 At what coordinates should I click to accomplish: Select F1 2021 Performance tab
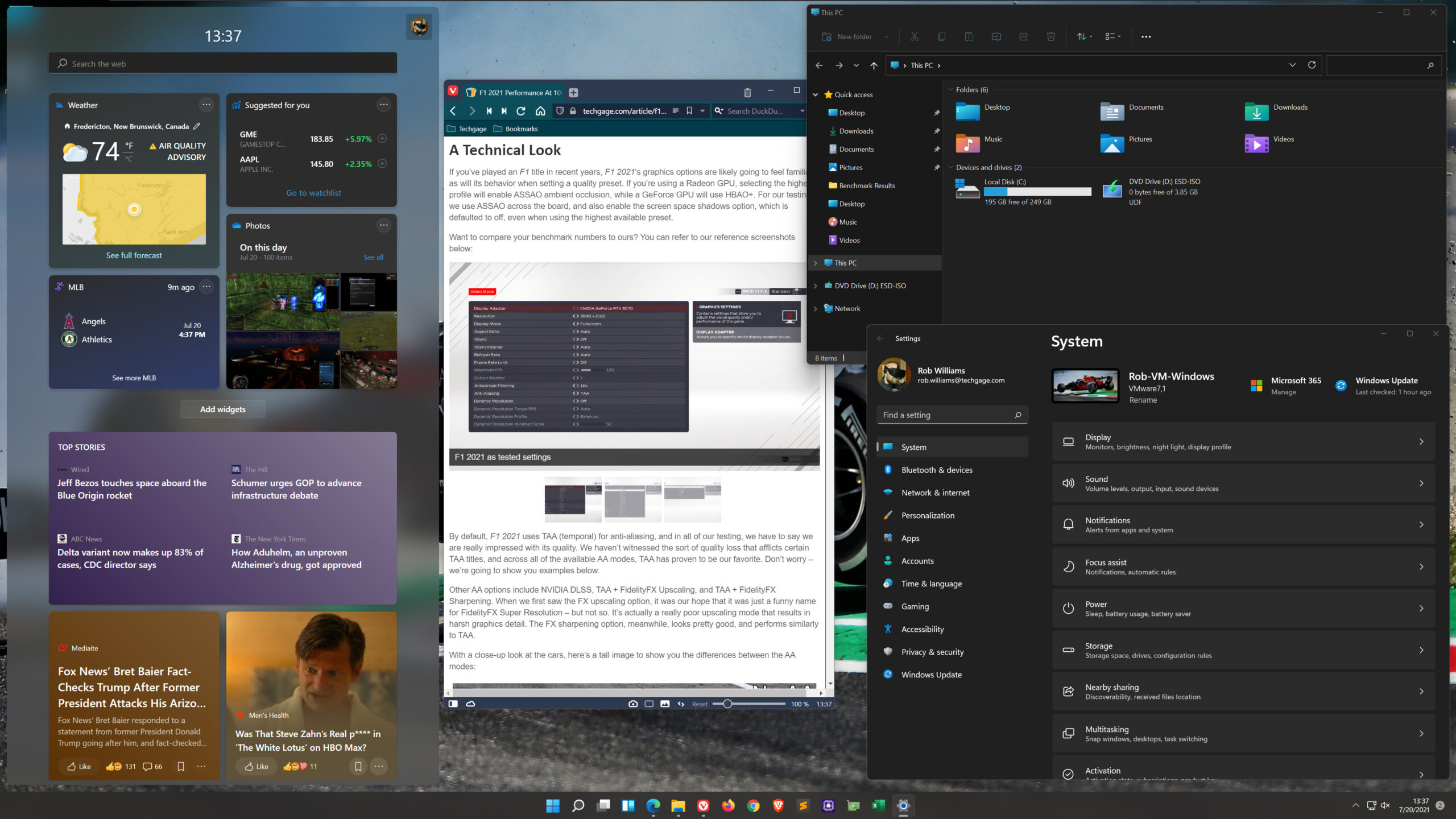[514, 93]
